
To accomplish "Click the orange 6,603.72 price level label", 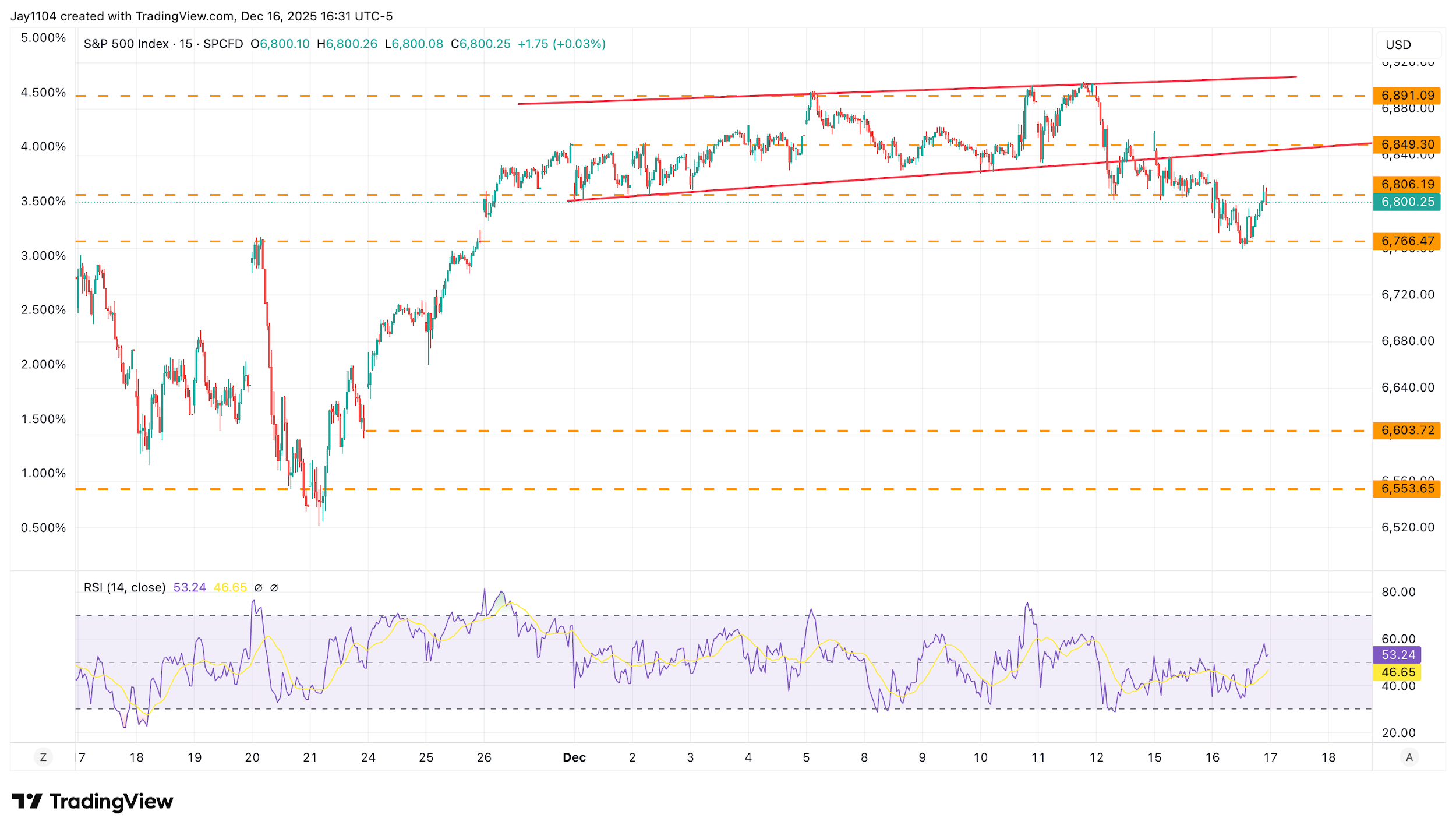I will [x=1406, y=431].
